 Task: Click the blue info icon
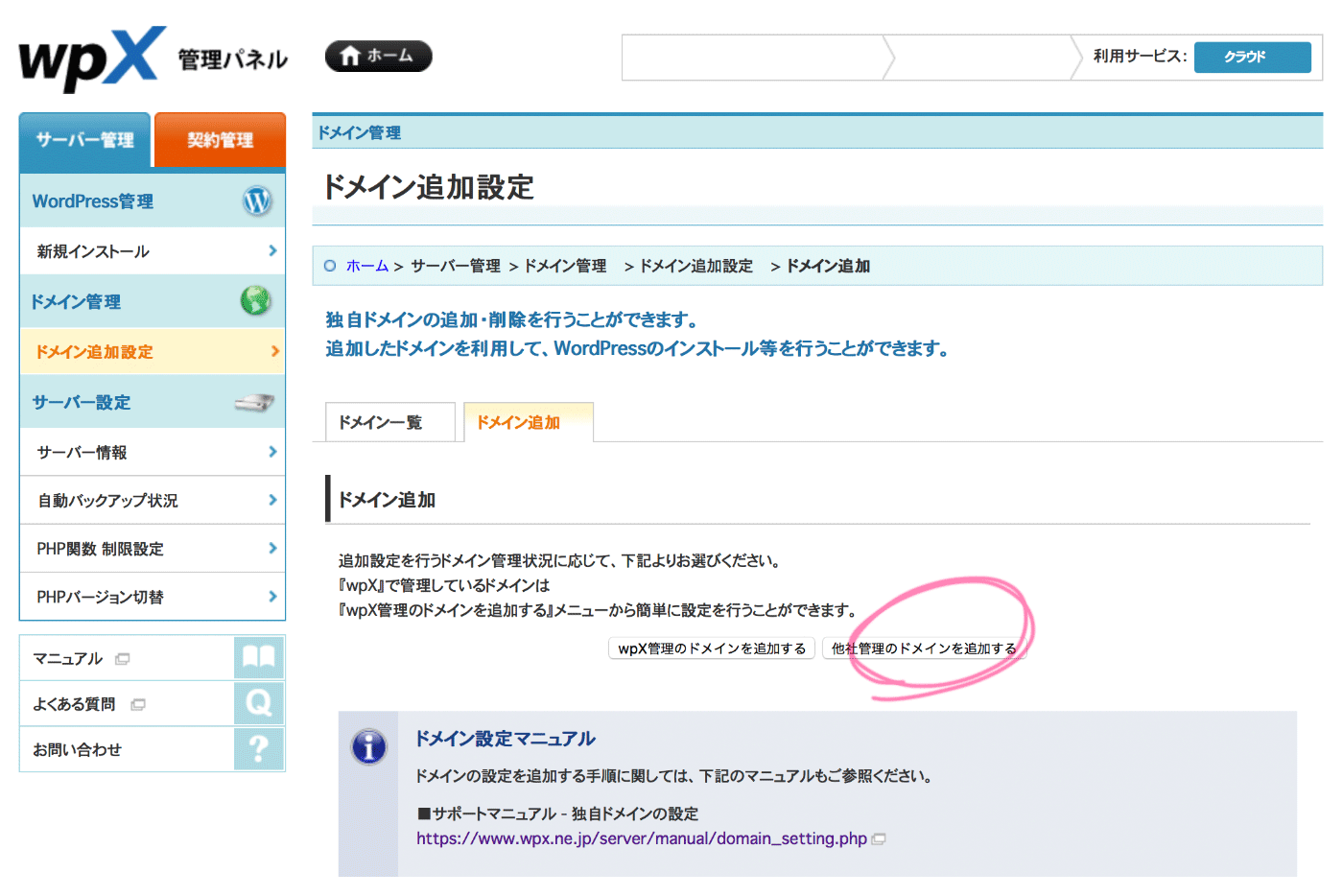[369, 746]
